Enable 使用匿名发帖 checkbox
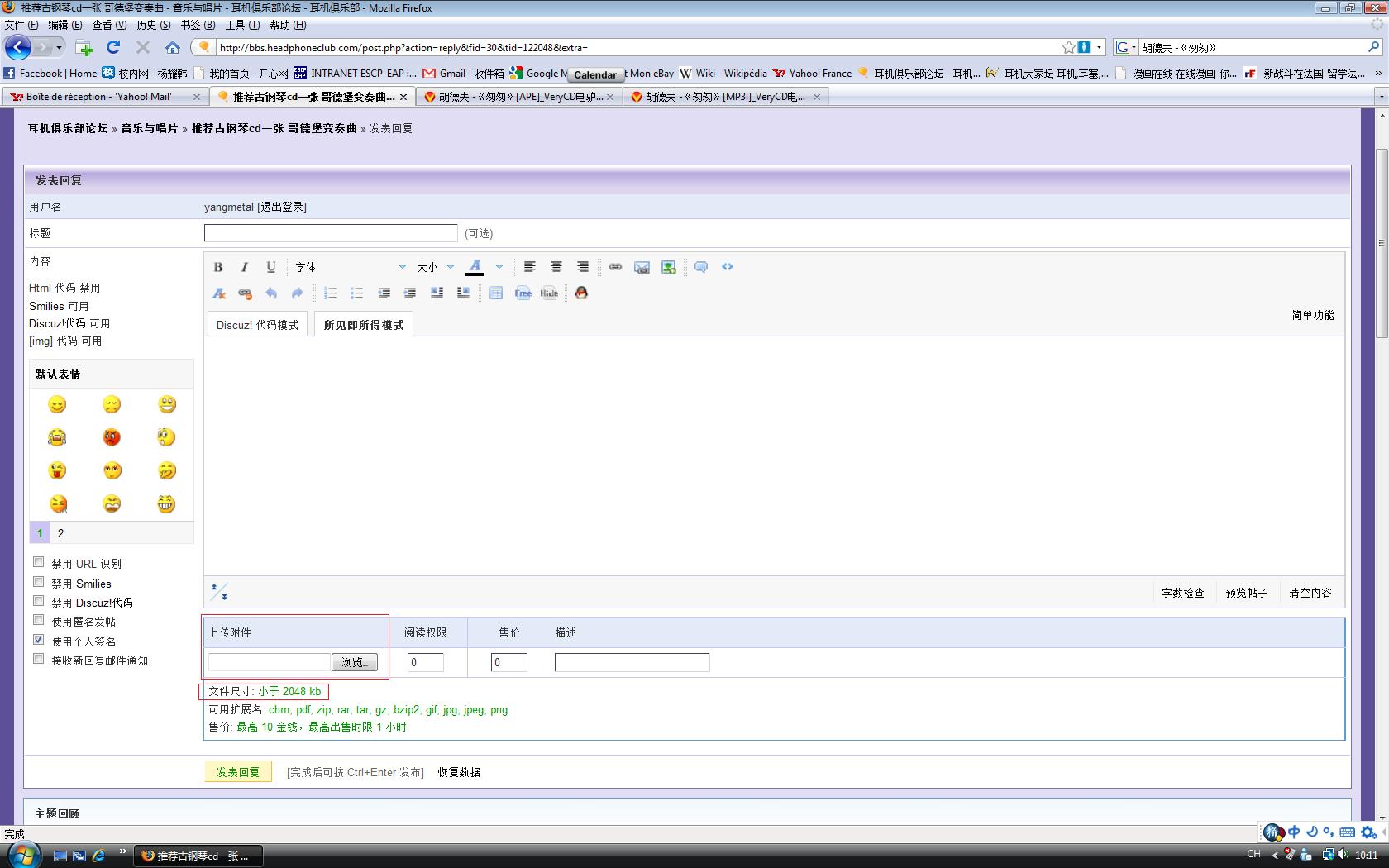The image size is (1389, 868). pos(38,620)
